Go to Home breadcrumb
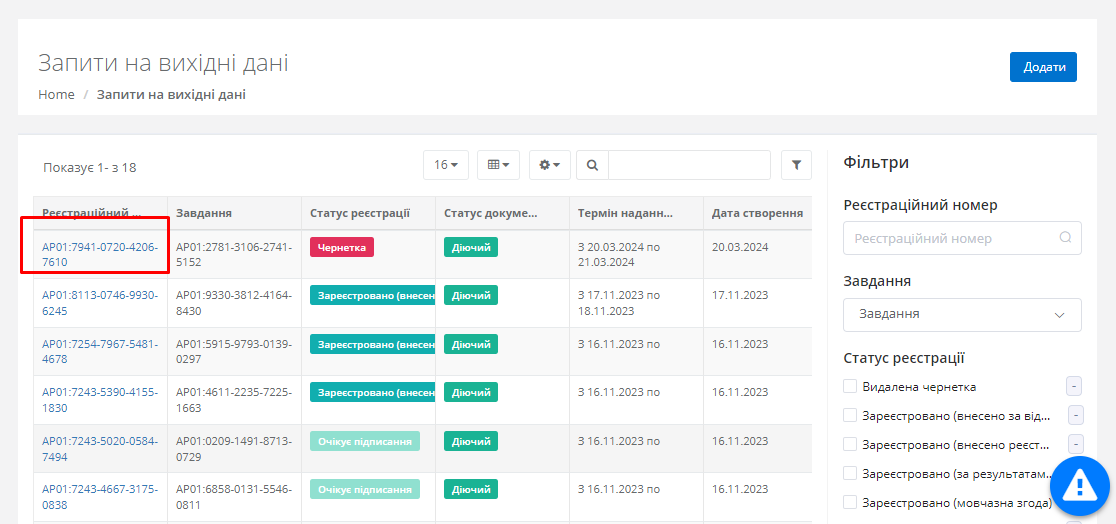 [56, 95]
